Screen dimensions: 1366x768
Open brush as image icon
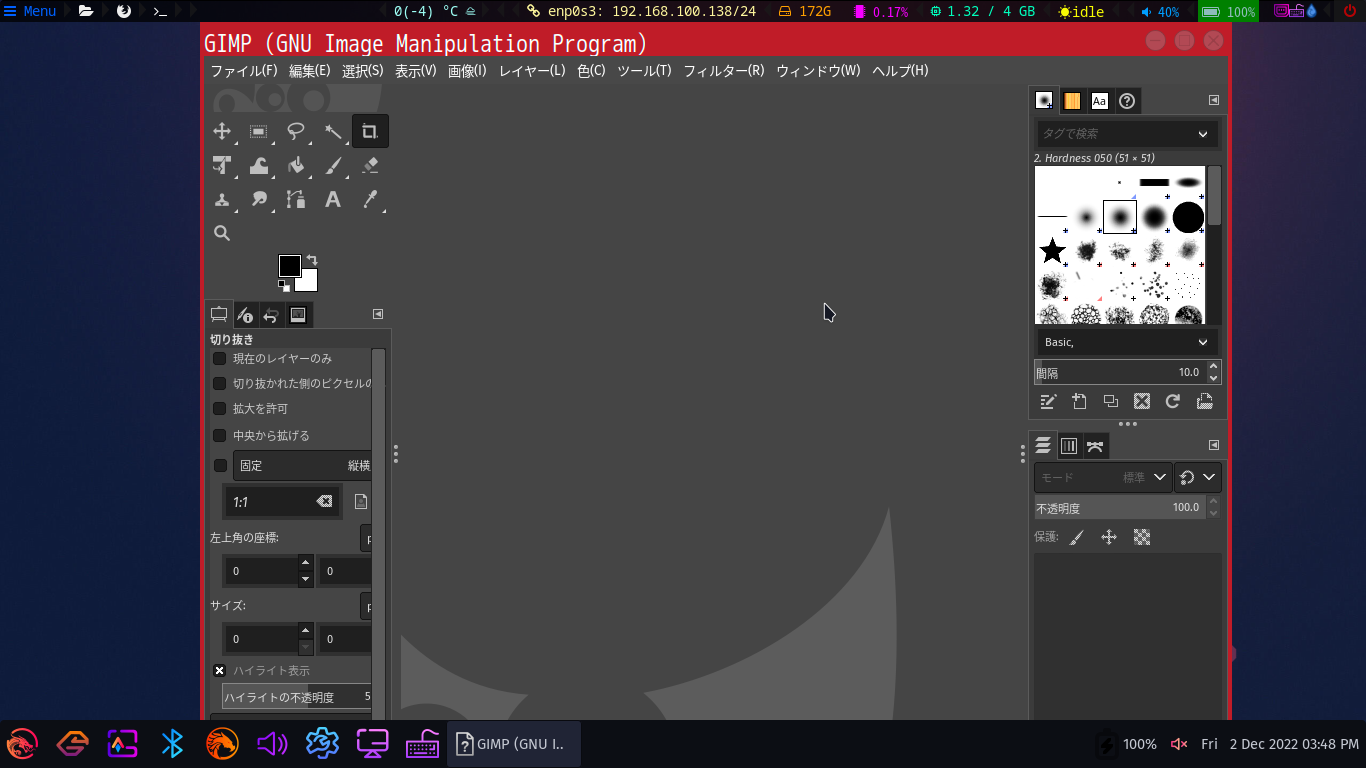[1204, 401]
